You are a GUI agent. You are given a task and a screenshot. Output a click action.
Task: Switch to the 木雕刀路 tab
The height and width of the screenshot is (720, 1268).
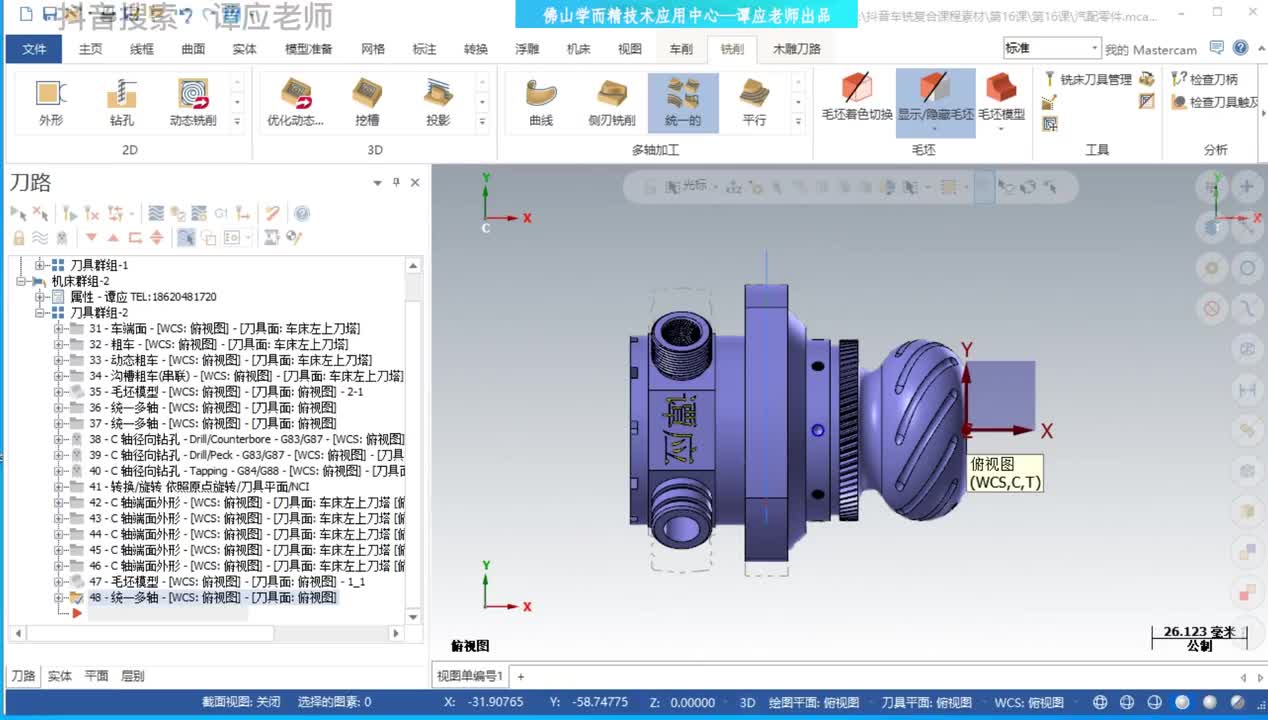pyautogui.click(x=797, y=49)
